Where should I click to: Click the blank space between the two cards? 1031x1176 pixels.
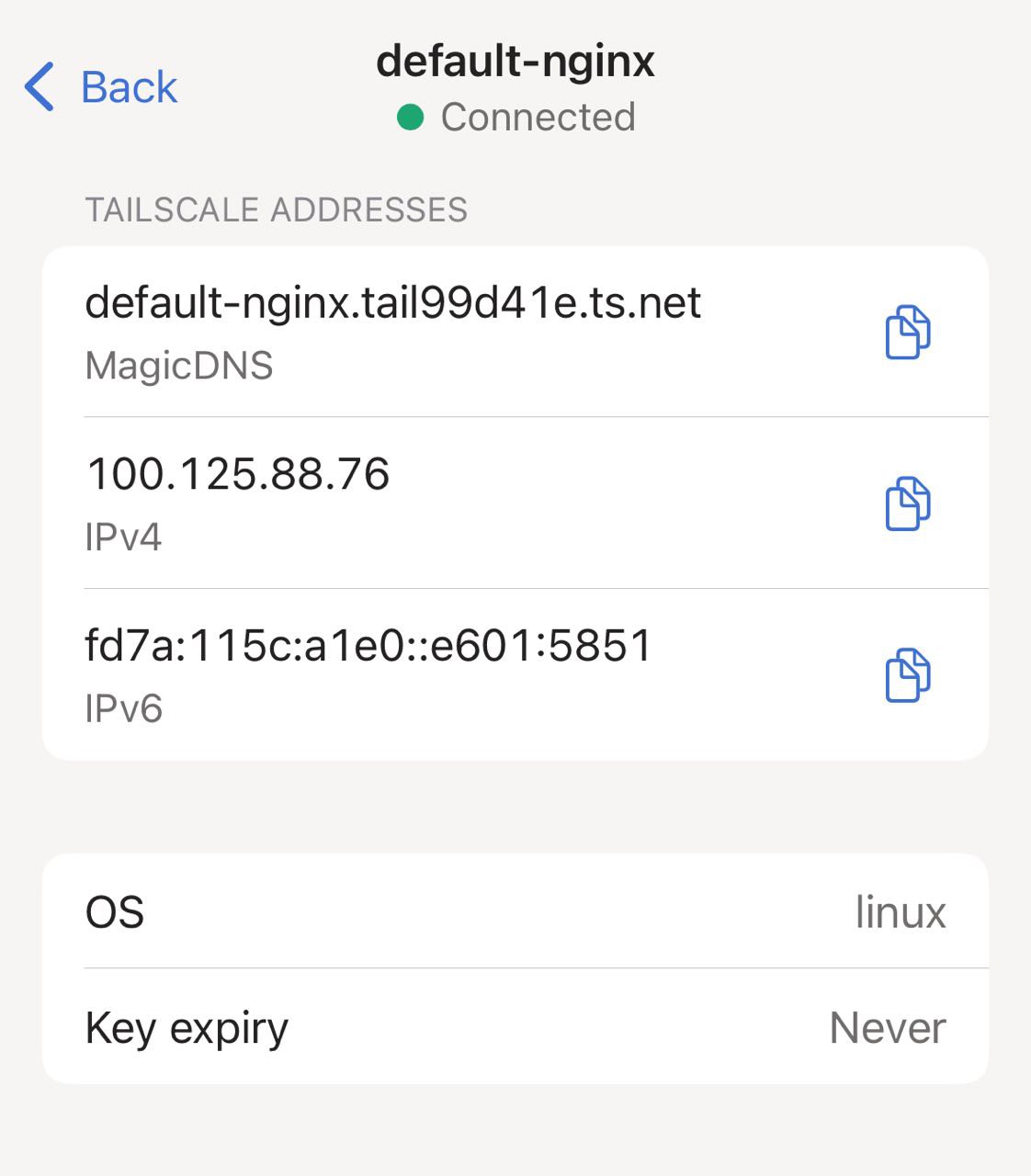point(515,807)
